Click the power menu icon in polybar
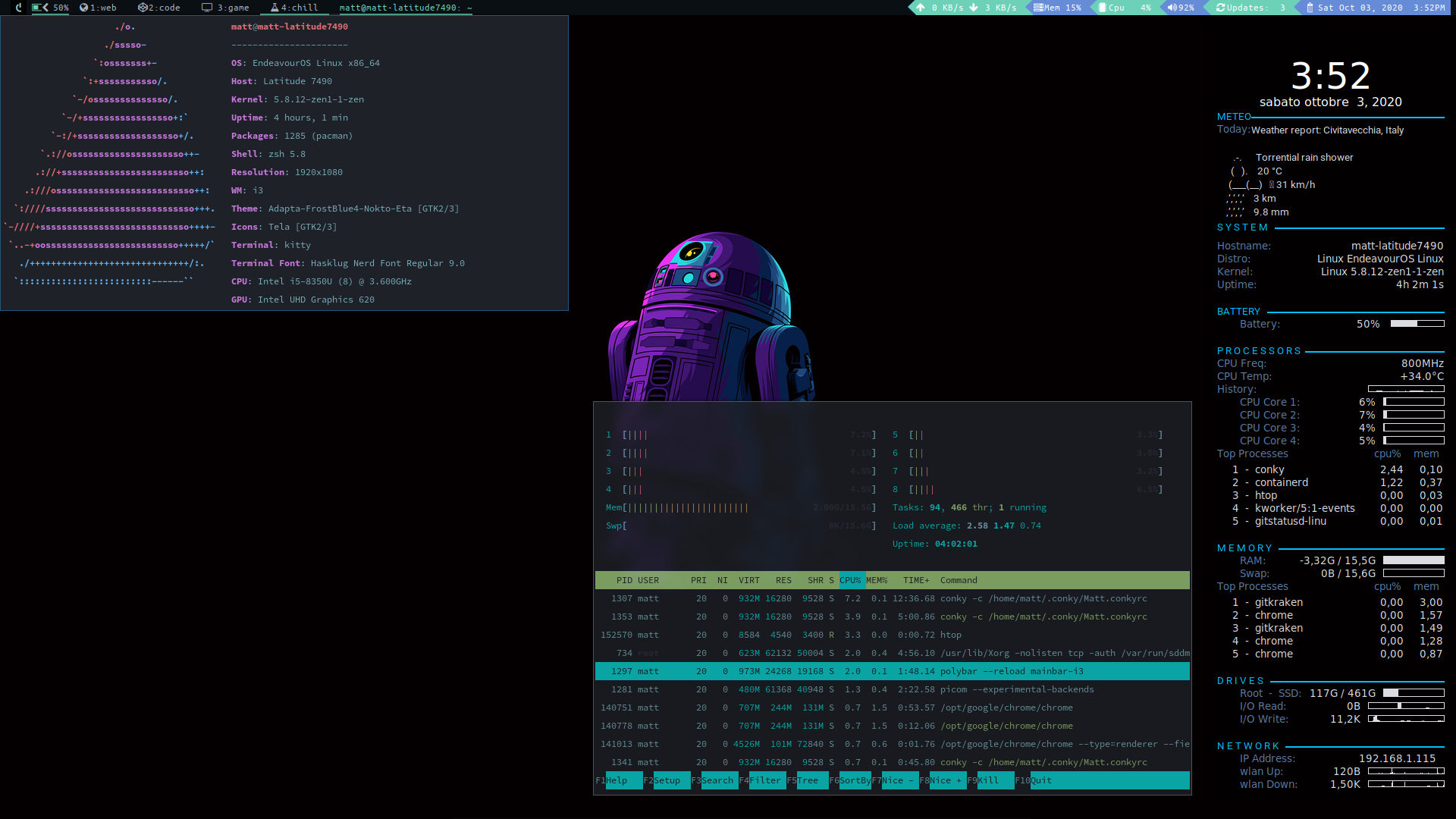The height and width of the screenshot is (819, 1456). point(18,8)
